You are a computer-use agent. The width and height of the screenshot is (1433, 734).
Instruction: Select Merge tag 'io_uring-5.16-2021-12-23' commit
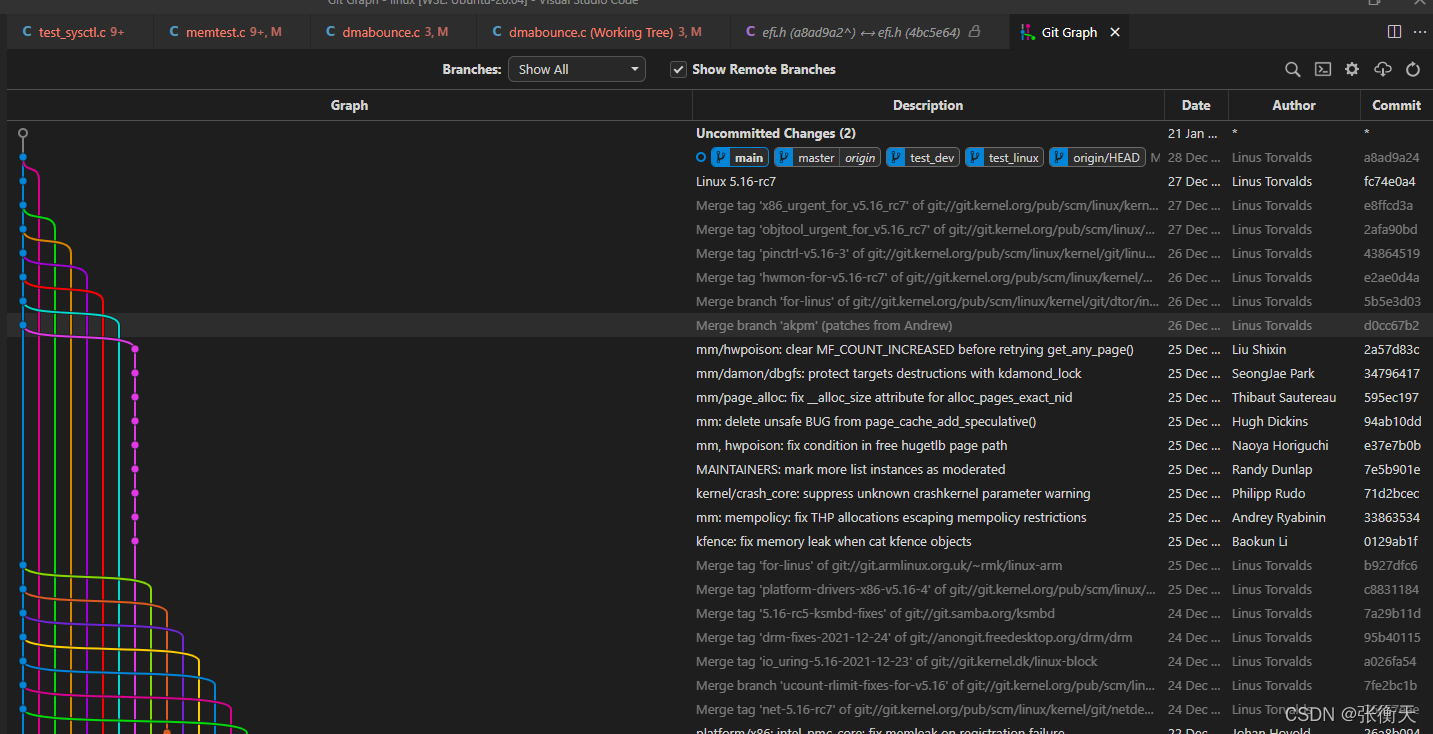click(719, 661)
